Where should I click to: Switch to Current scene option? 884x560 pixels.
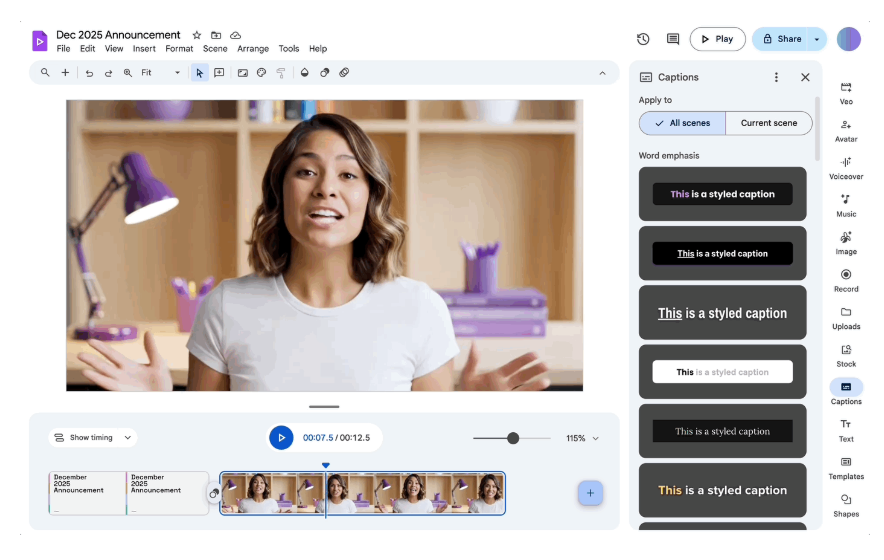pyautogui.click(x=768, y=123)
